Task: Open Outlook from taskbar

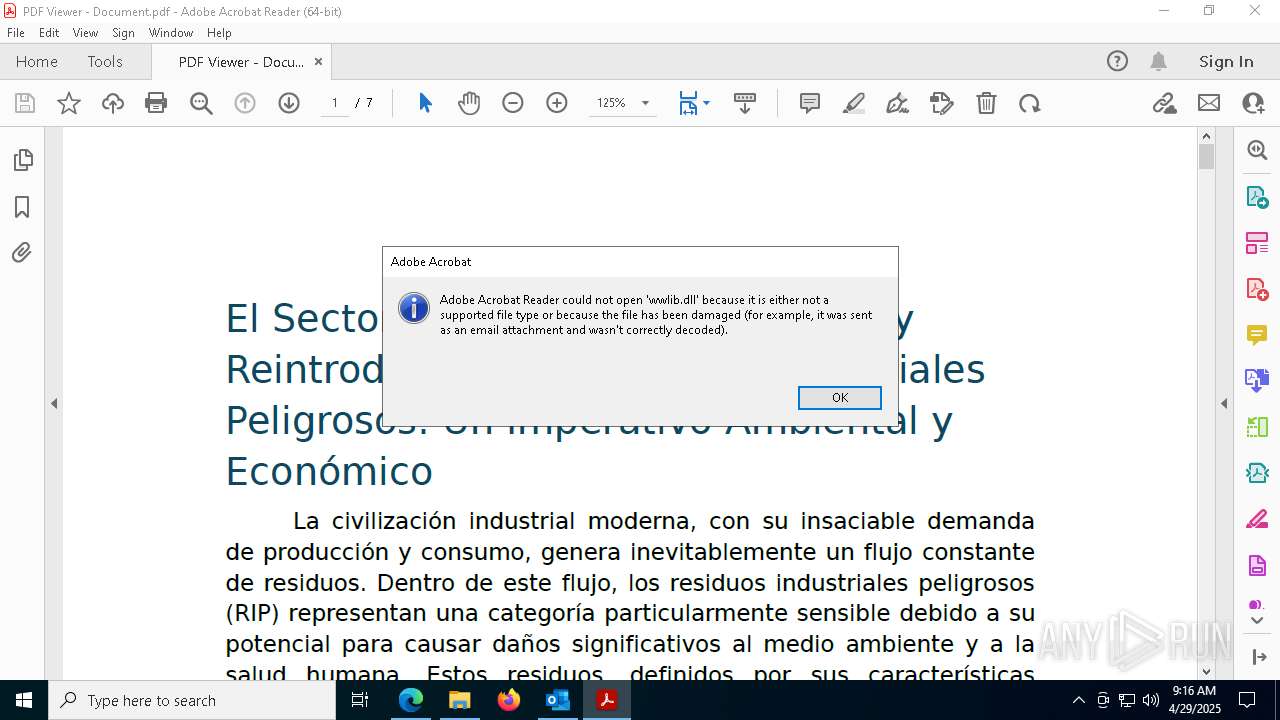Action: (x=557, y=700)
